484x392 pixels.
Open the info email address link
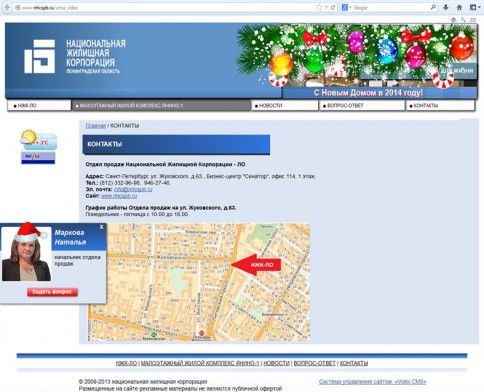point(133,189)
